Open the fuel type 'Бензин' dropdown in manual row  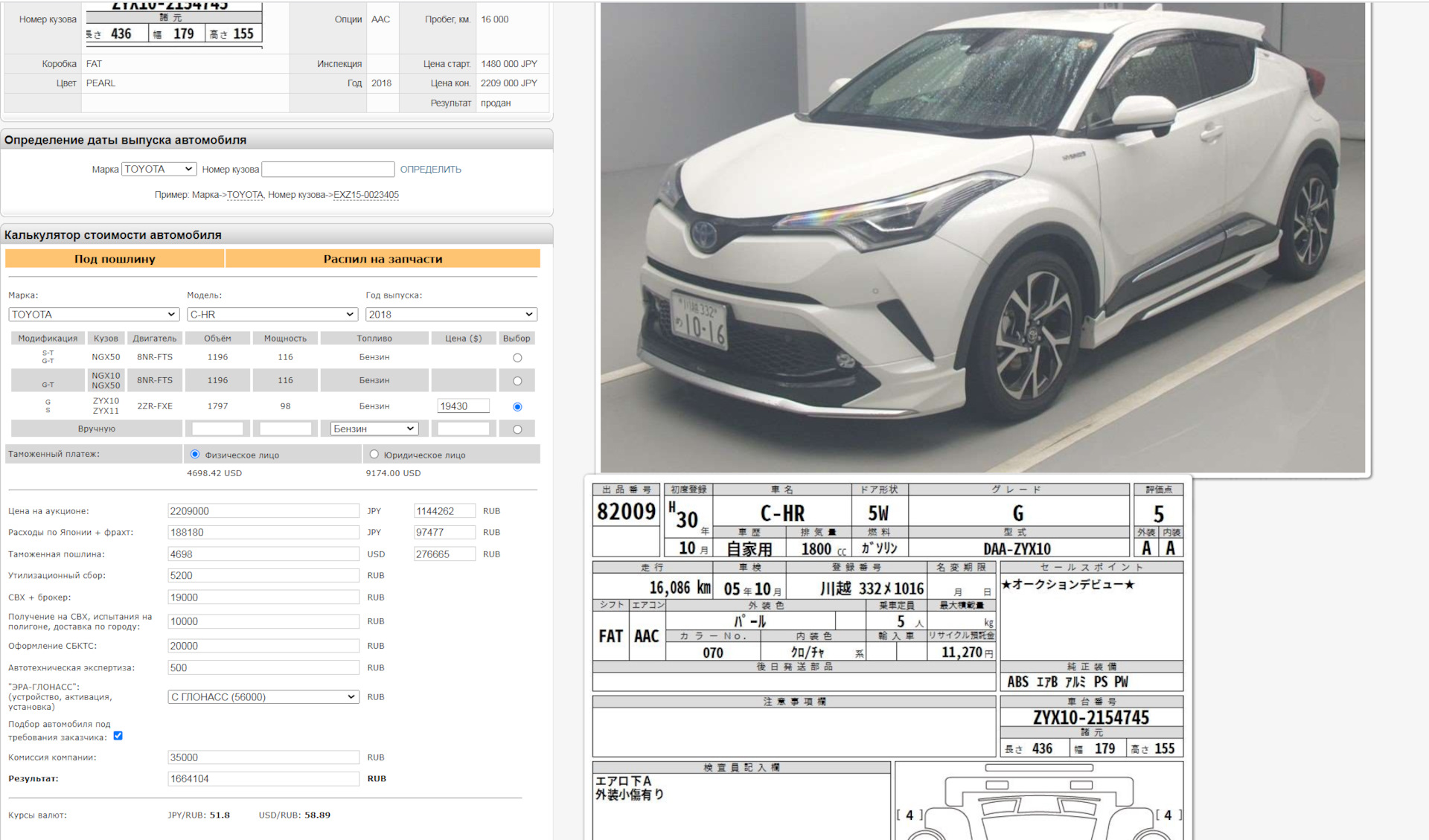pyautogui.click(x=374, y=429)
